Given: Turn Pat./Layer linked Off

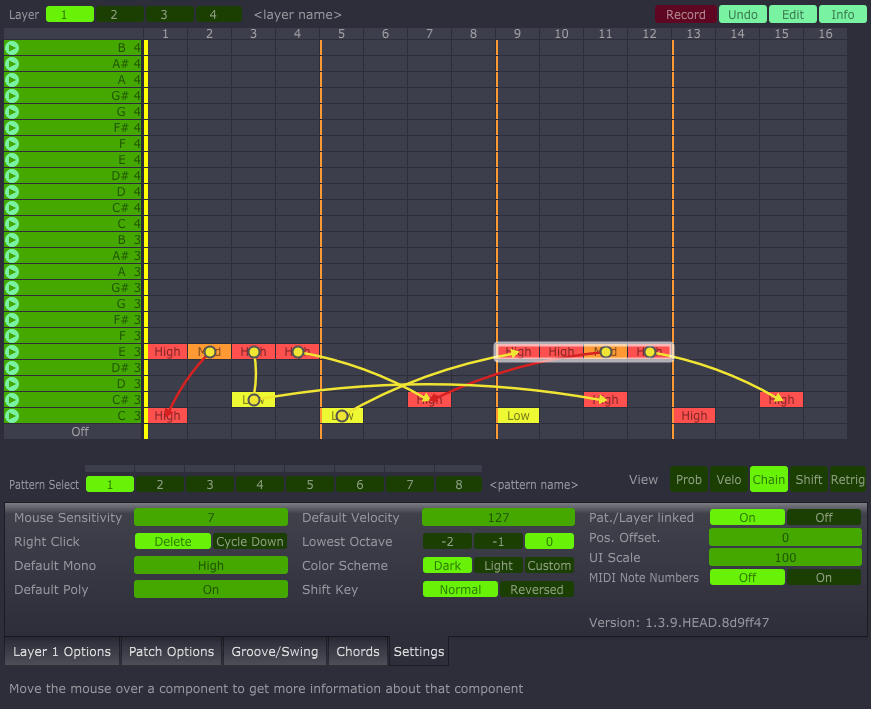Looking at the screenshot, I should (823, 518).
